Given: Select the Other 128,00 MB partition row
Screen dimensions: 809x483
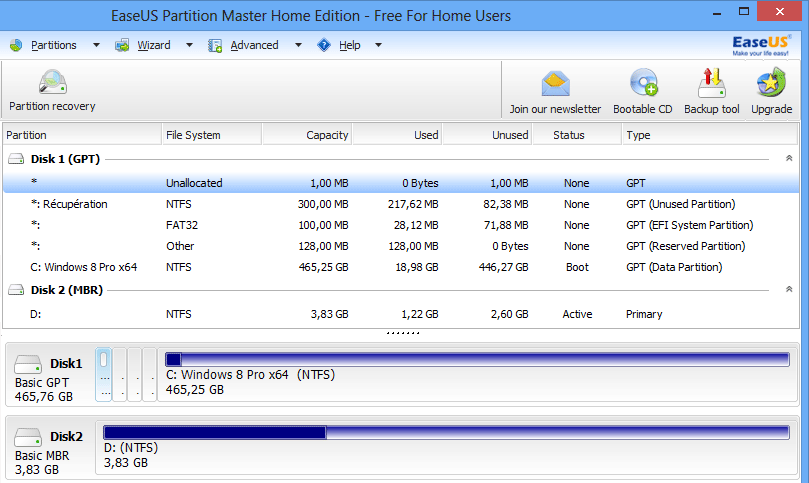Looking at the screenshot, I should point(401,246).
